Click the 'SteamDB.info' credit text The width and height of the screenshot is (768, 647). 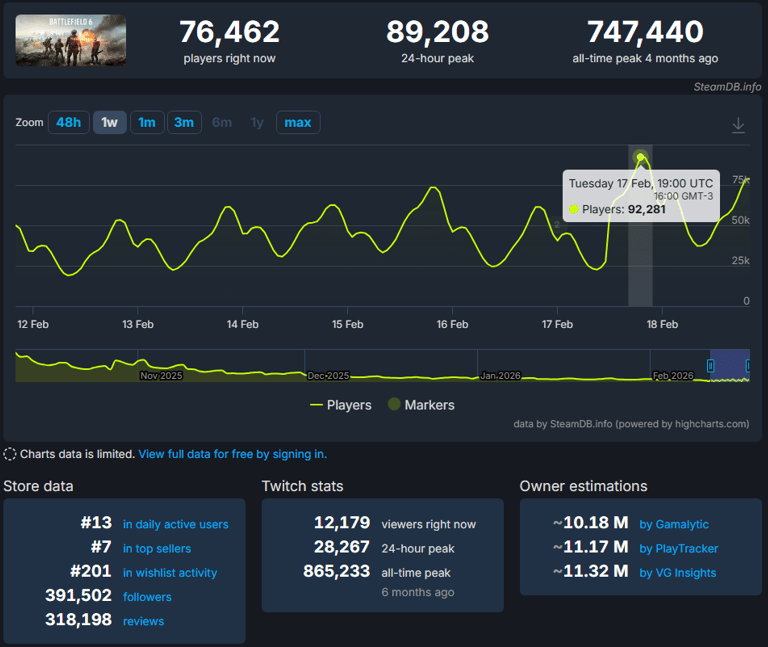click(x=727, y=87)
